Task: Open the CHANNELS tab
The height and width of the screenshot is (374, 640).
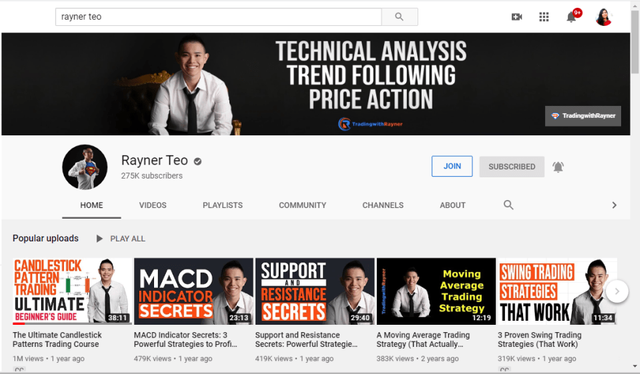Action: click(383, 205)
